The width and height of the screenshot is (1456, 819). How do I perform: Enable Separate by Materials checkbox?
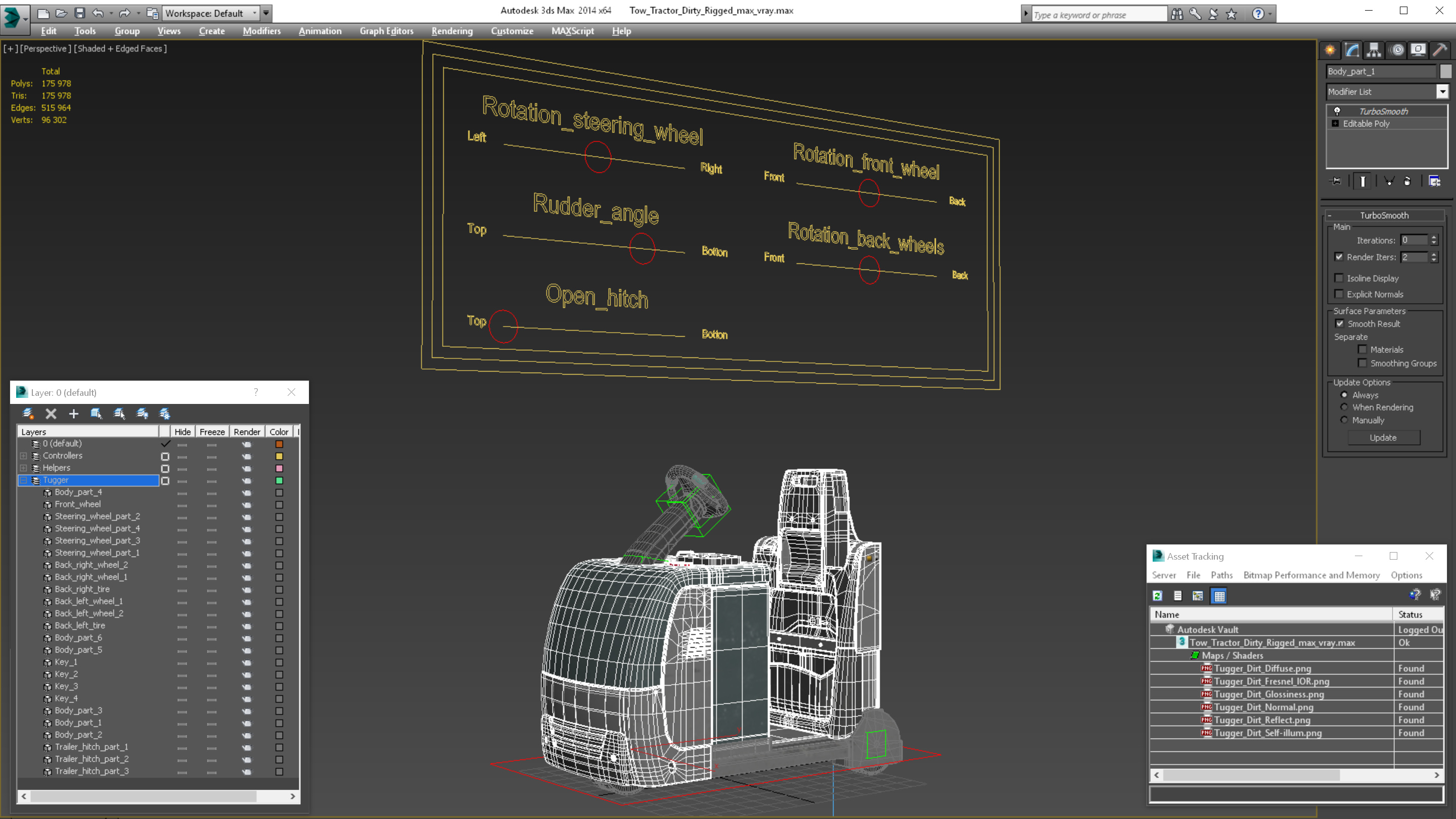[x=1362, y=350]
